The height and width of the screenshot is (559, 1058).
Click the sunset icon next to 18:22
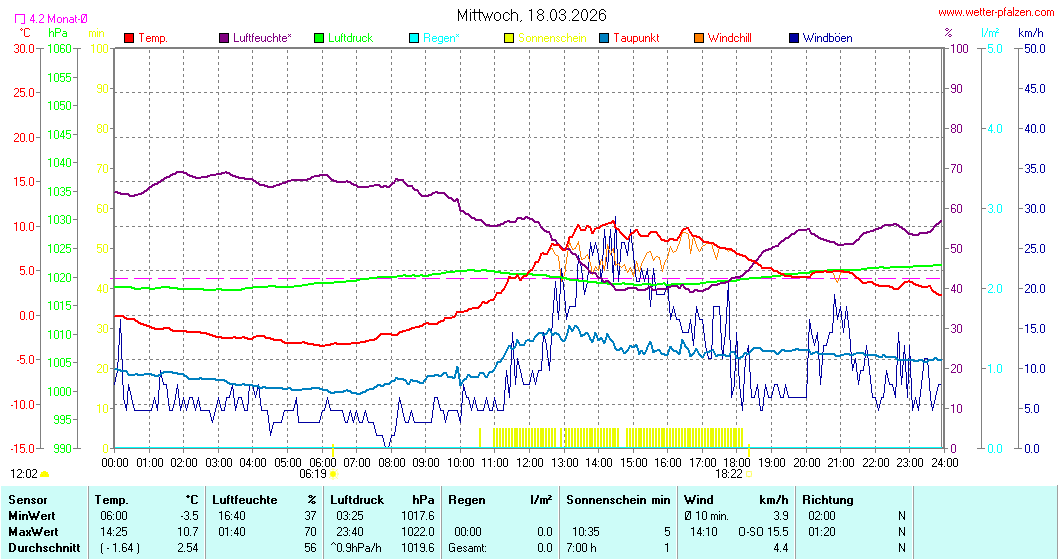coord(747,474)
